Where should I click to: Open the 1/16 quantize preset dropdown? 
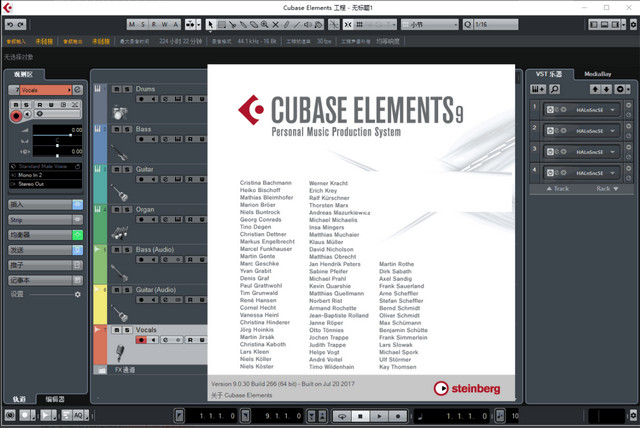pos(496,25)
